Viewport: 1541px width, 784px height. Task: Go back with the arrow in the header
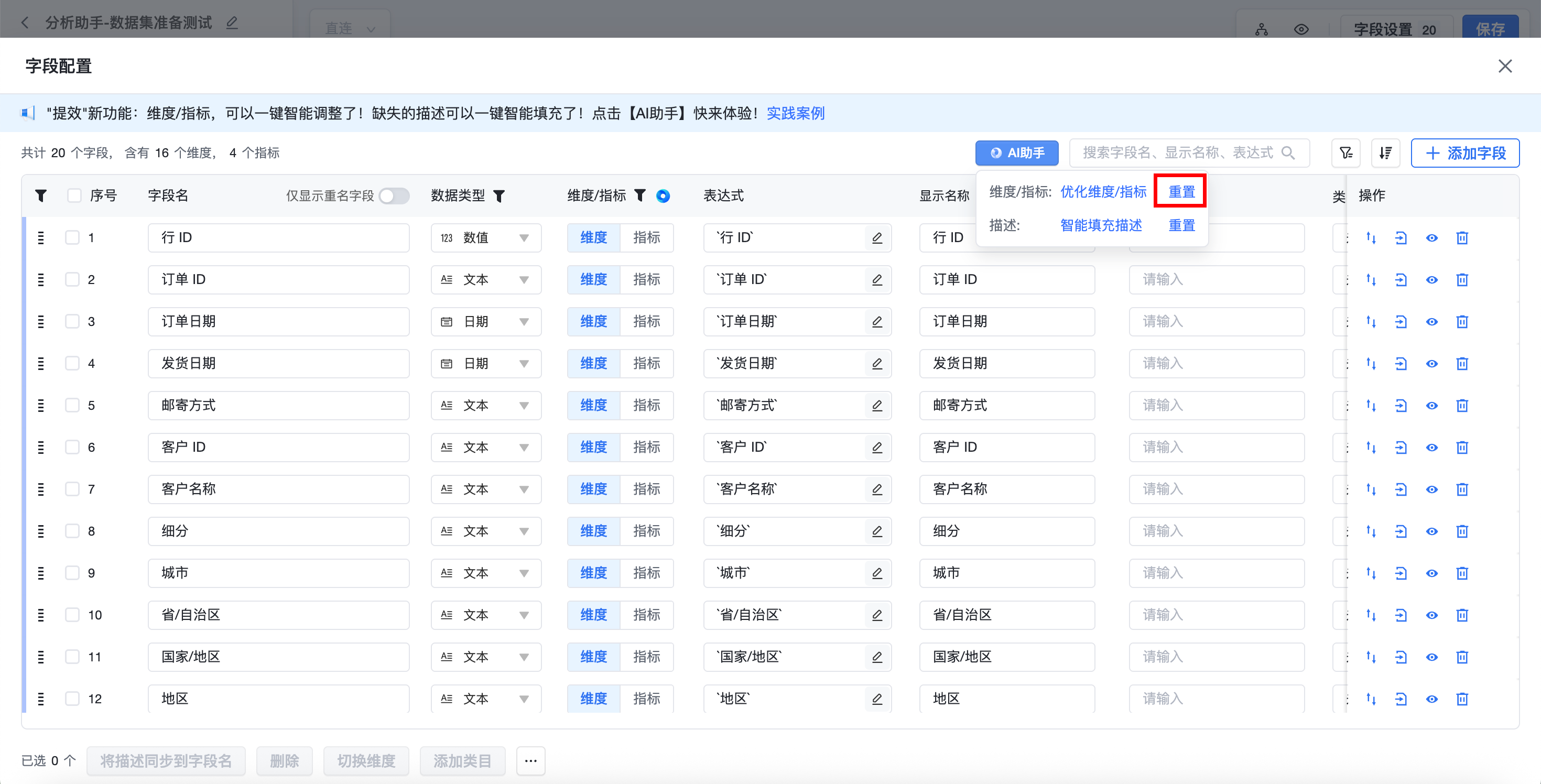point(25,23)
